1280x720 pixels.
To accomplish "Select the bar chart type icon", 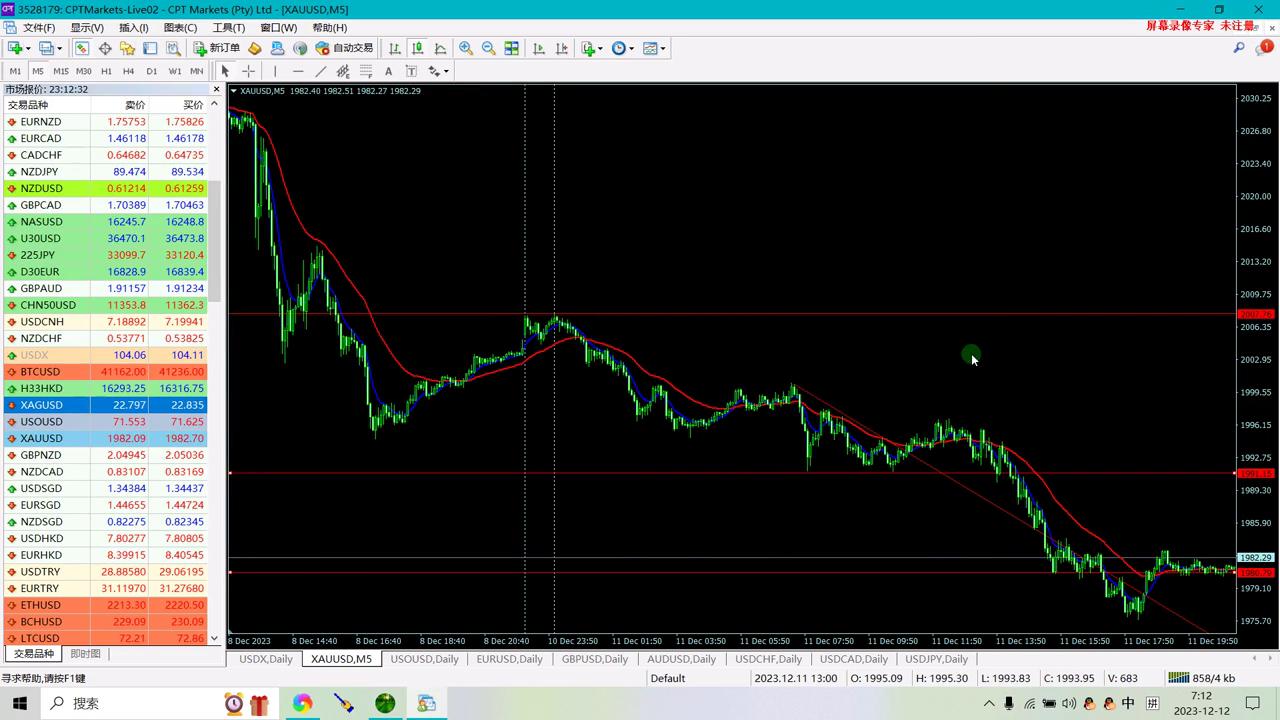I will 395,48.
